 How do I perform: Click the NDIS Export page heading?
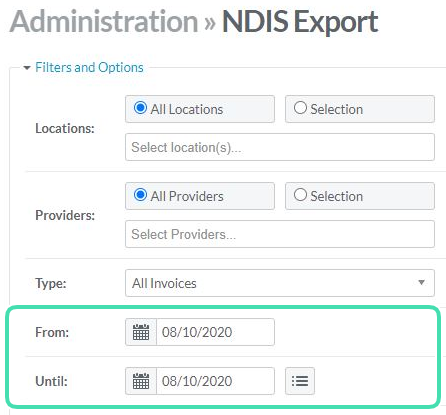pos(300,22)
